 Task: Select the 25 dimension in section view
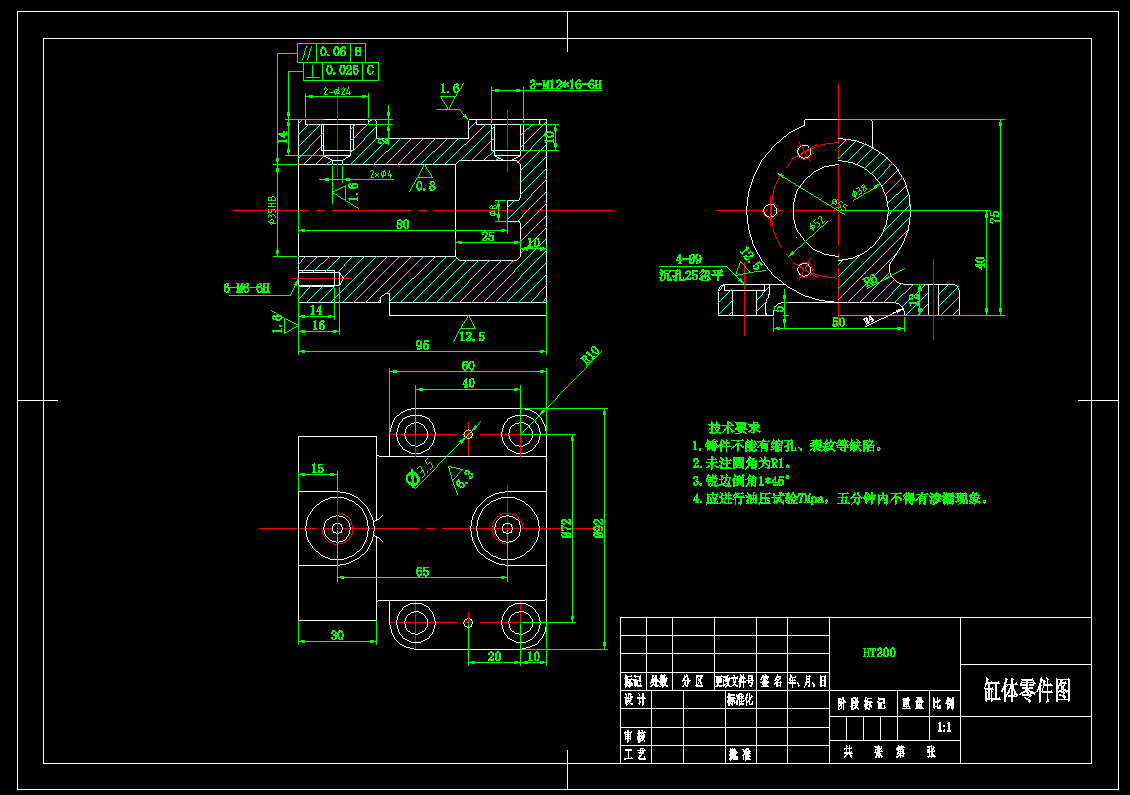pos(488,236)
